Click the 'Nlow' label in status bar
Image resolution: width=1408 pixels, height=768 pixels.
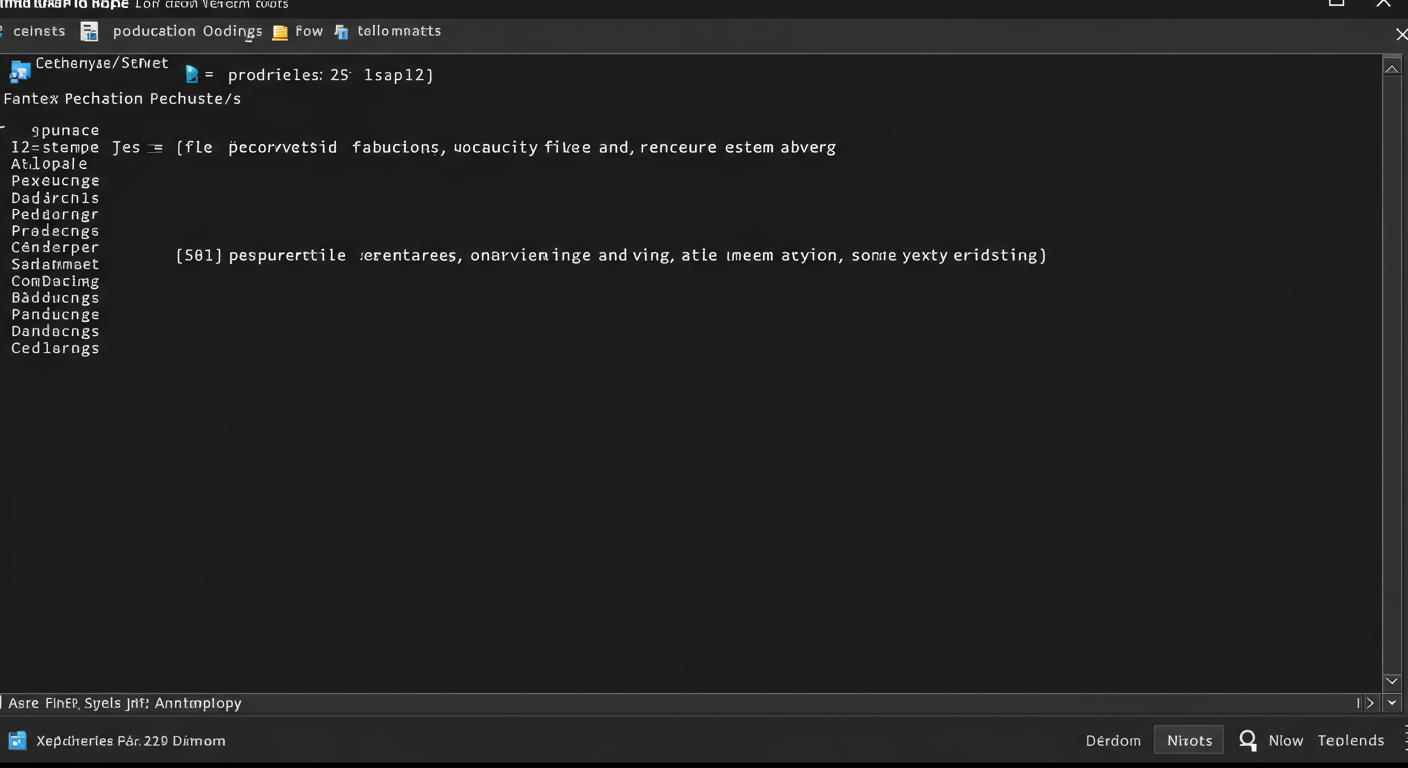click(x=1285, y=741)
